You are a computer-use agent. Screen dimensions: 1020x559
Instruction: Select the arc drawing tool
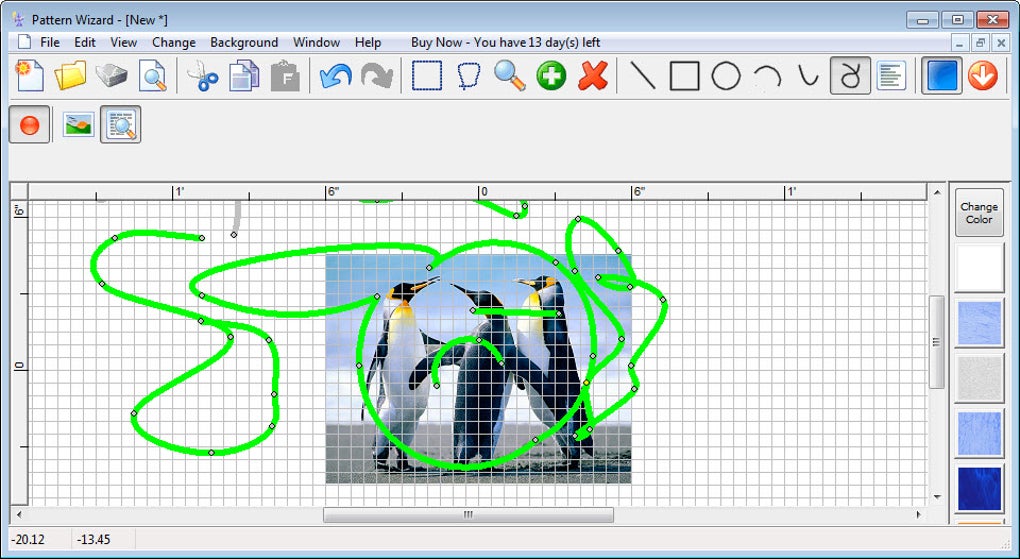[x=768, y=75]
